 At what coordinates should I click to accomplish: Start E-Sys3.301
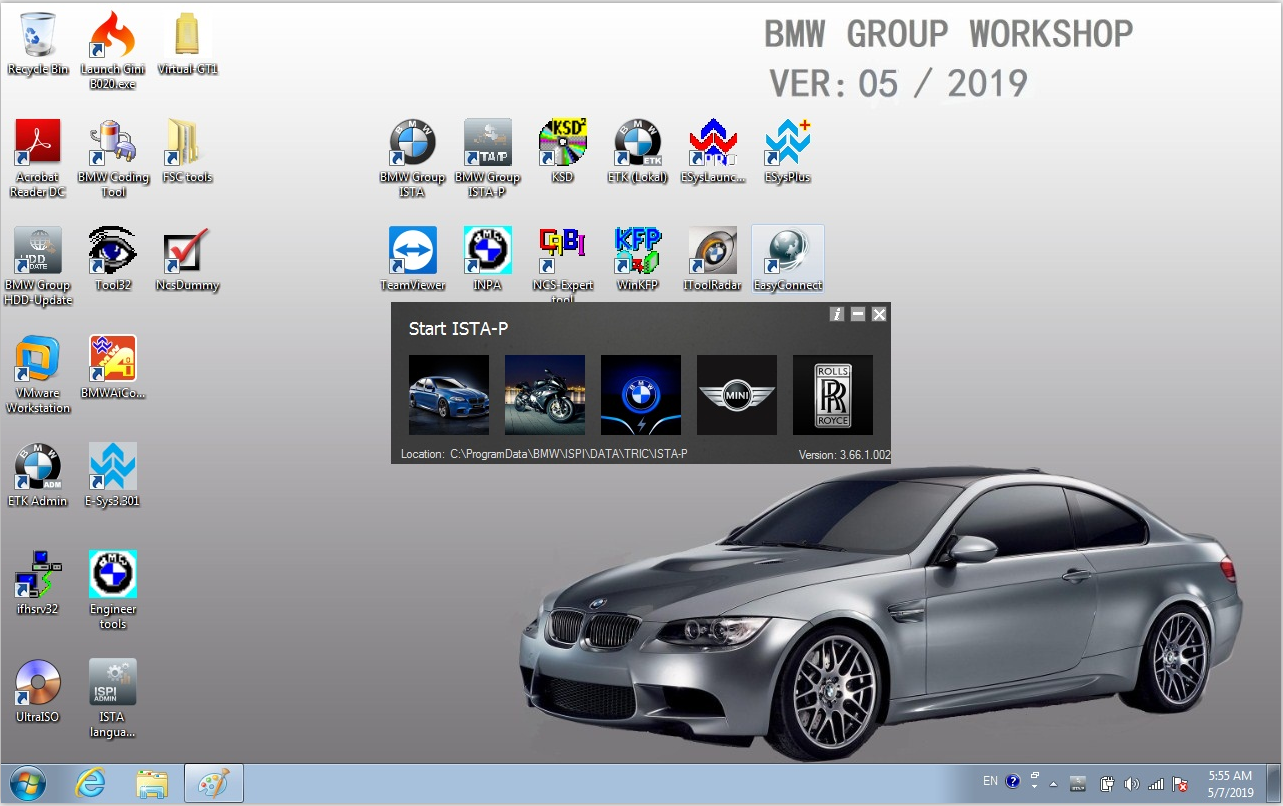click(x=112, y=467)
